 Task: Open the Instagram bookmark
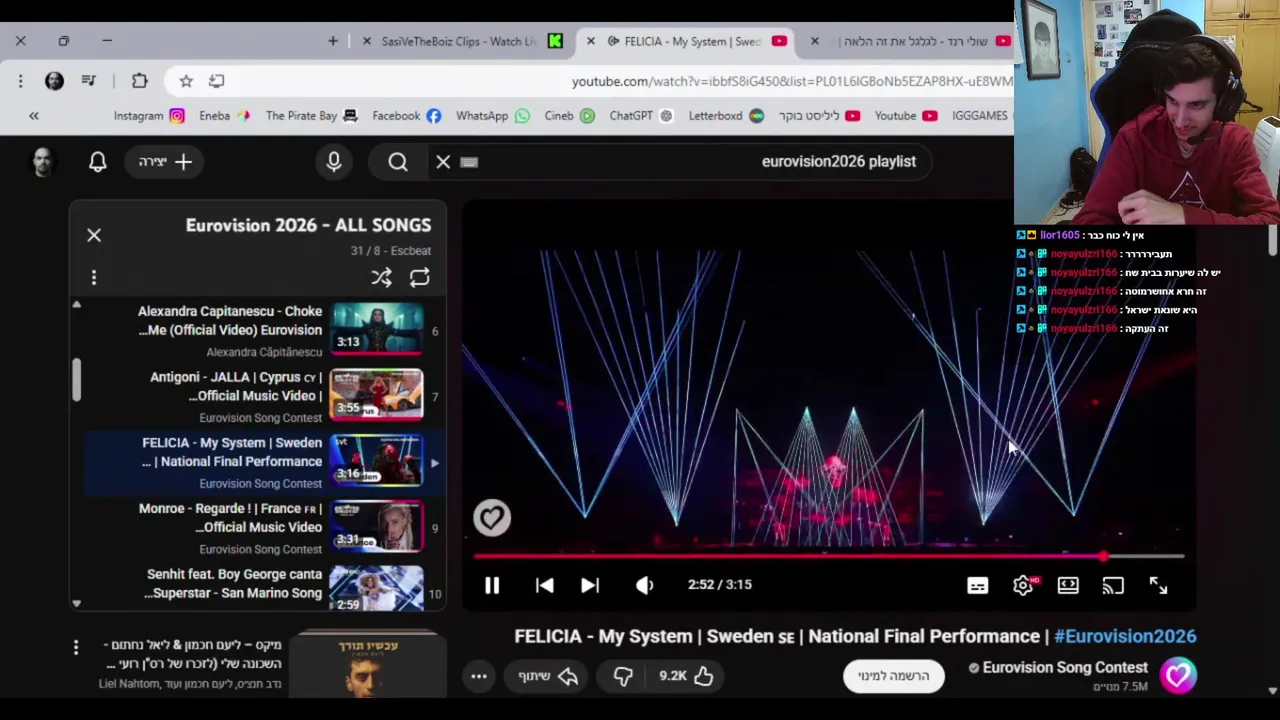point(149,116)
